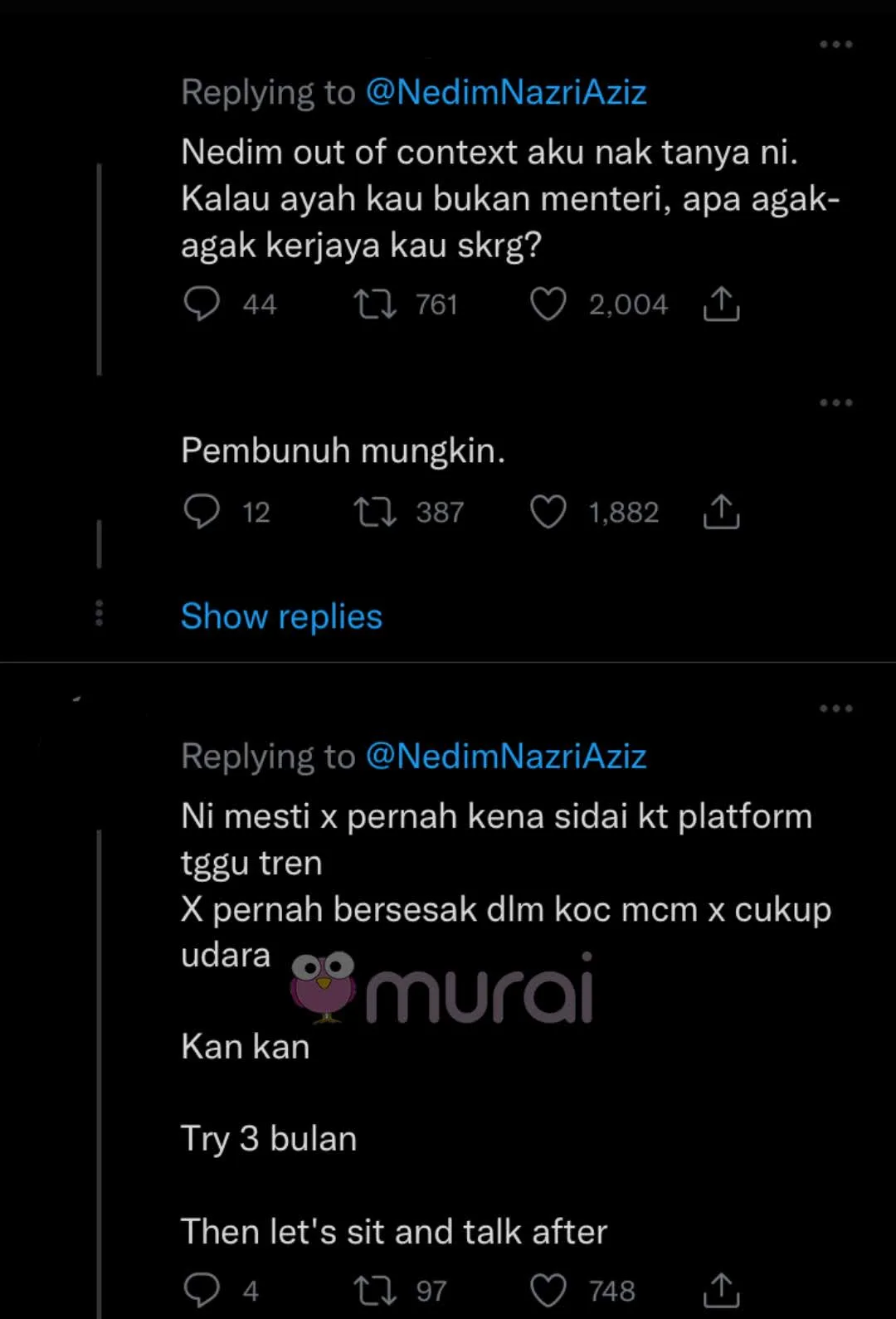The image size is (896, 1319).
Task: Open more options for the platform tren tweet
Action: click(835, 708)
